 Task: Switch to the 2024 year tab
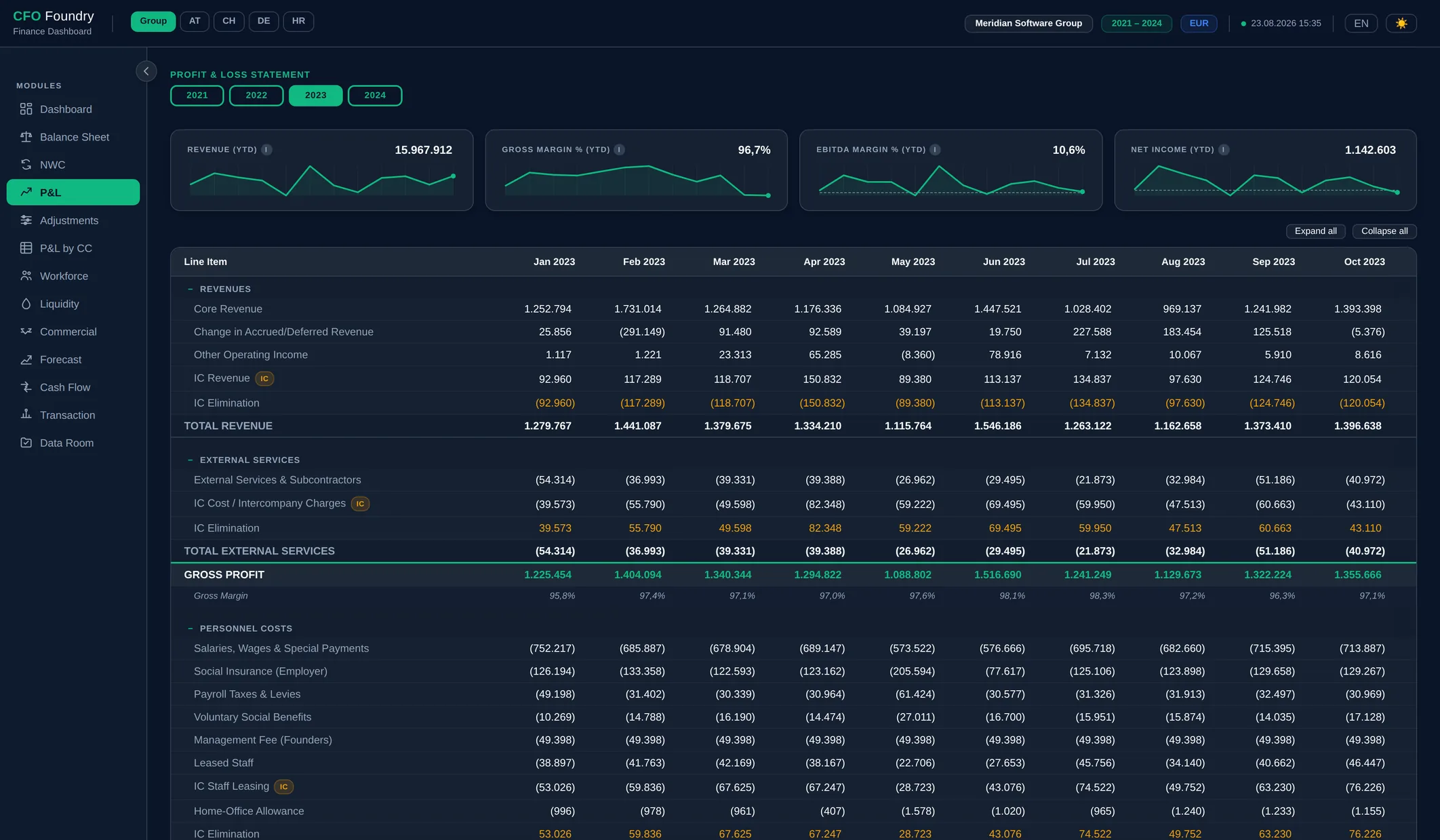(x=375, y=96)
